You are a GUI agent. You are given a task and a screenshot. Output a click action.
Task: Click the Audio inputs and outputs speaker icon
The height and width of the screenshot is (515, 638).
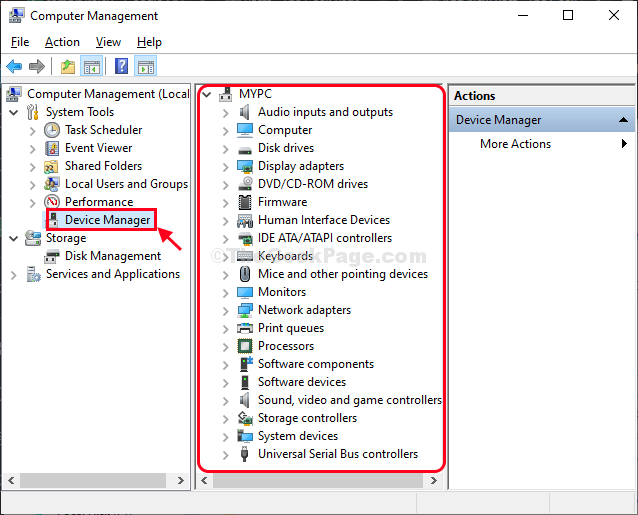coord(245,112)
